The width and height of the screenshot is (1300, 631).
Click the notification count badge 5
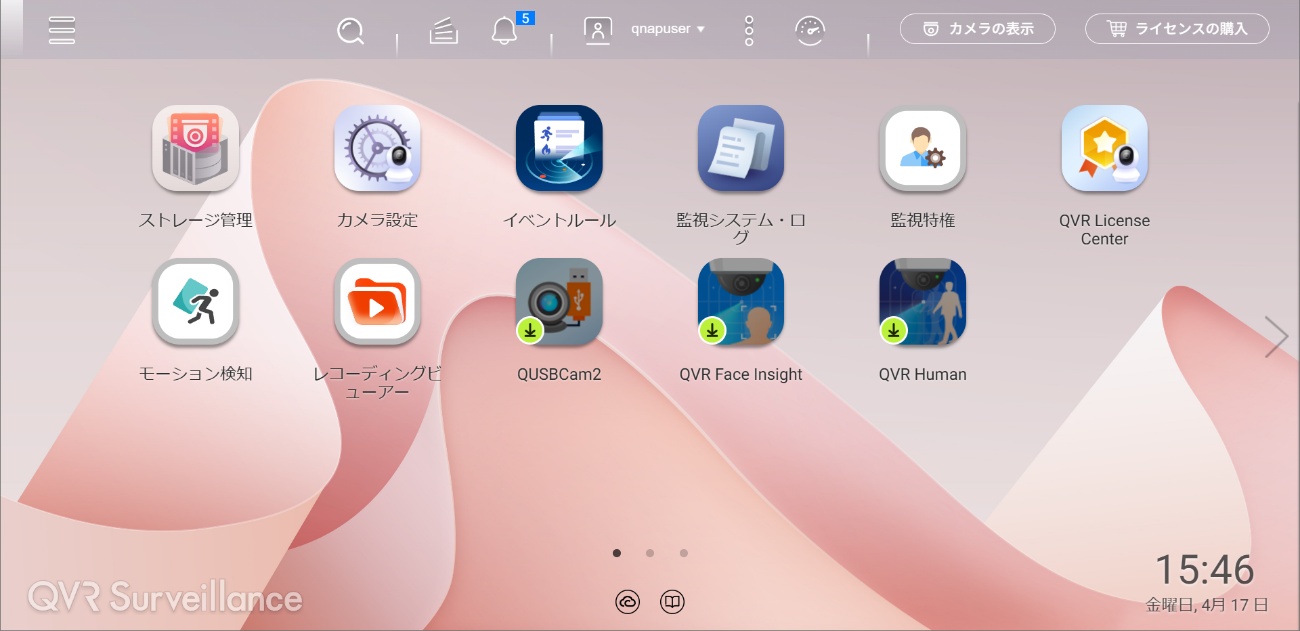tap(525, 17)
